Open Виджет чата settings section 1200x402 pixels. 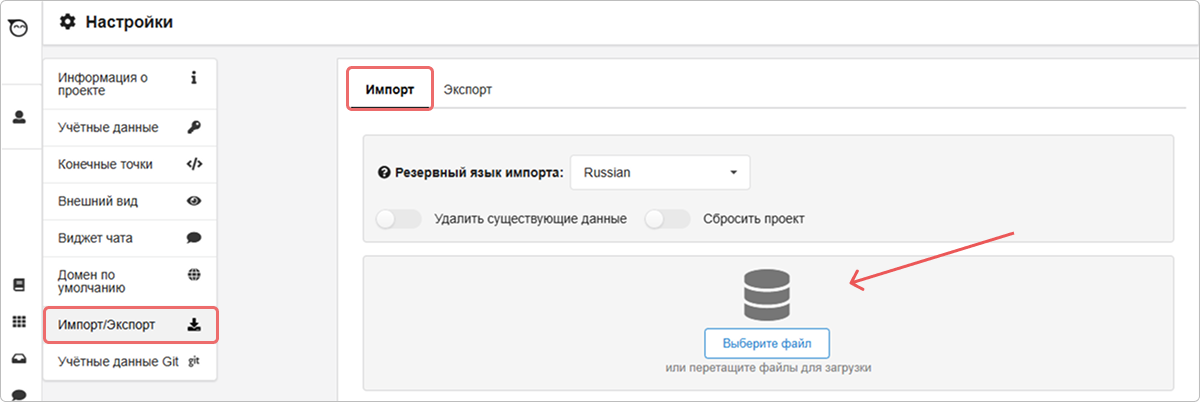point(129,238)
